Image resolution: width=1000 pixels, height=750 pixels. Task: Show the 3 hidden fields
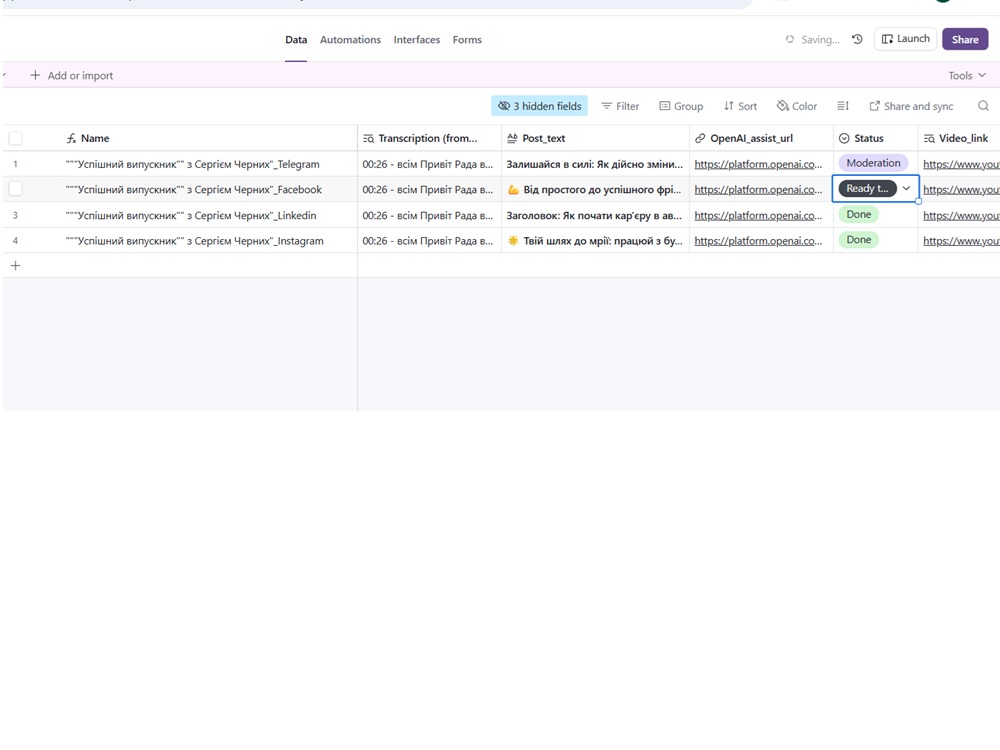(x=540, y=106)
